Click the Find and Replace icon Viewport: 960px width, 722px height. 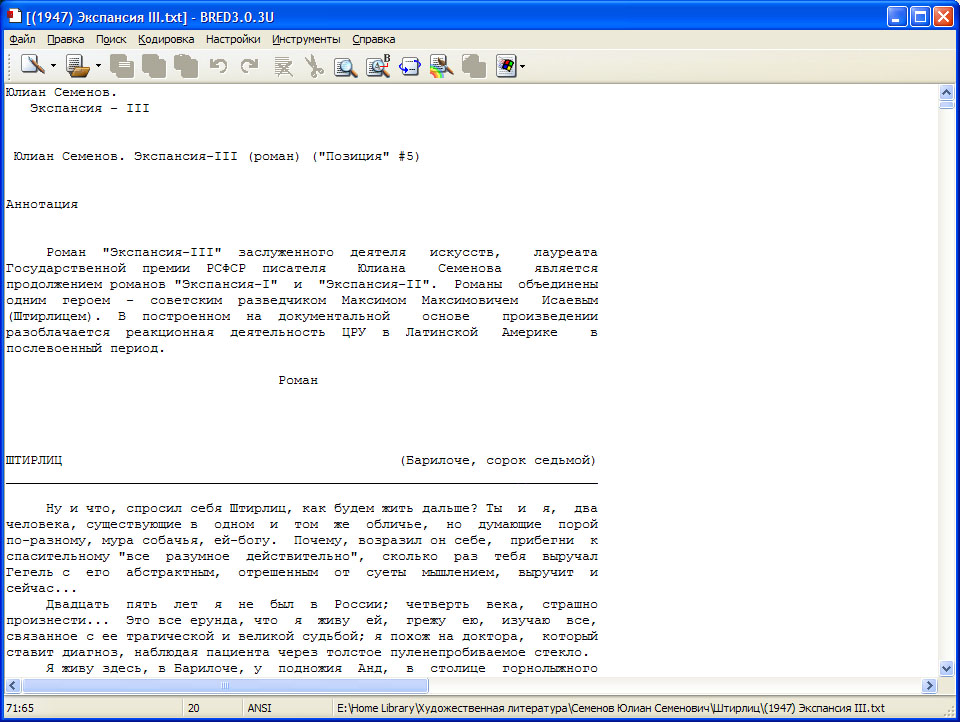(378, 66)
